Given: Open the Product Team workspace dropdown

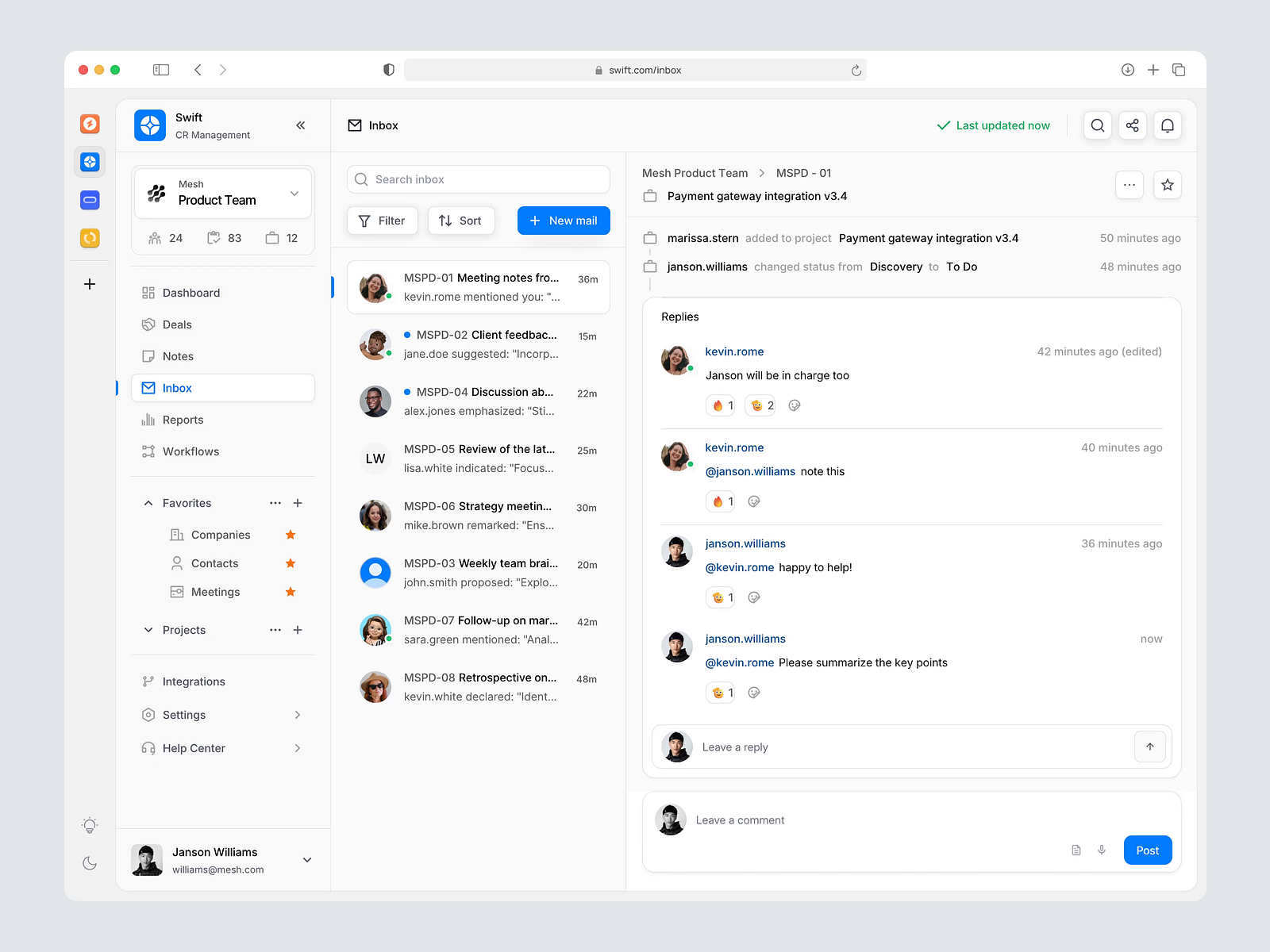Looking at the screenshot, I should click(x=222, y=193).
